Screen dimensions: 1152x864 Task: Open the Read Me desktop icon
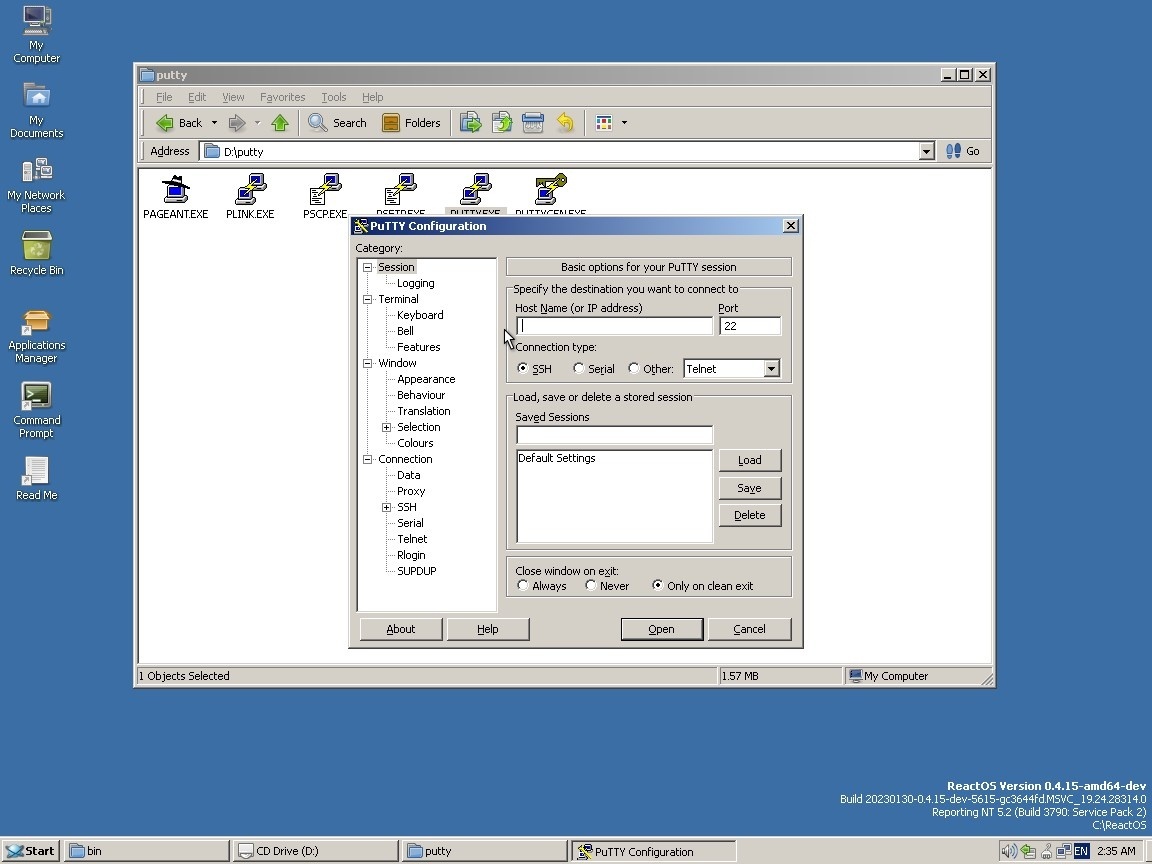[x=37, y=478]
